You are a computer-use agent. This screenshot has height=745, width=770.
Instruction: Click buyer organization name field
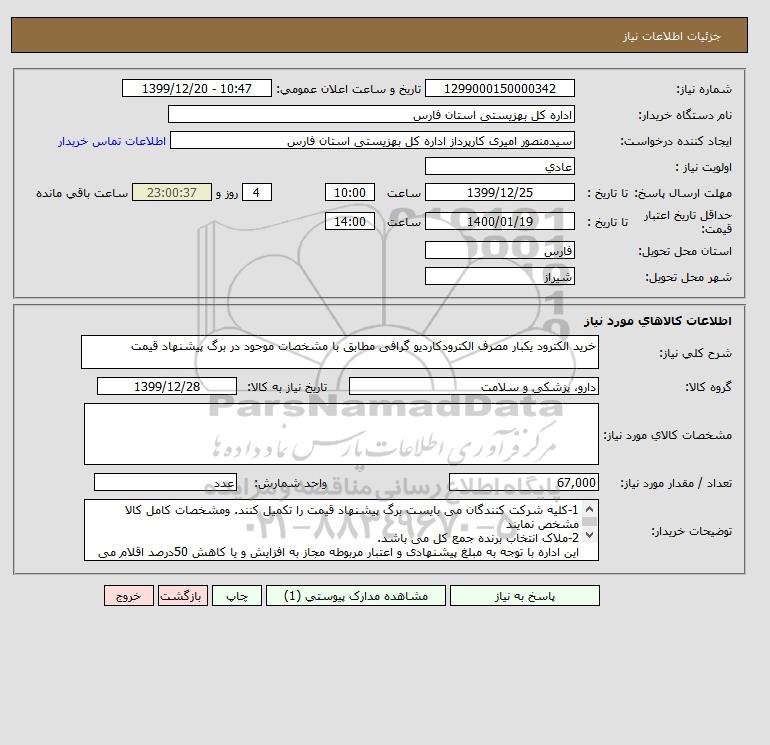[x=371, y=114]
